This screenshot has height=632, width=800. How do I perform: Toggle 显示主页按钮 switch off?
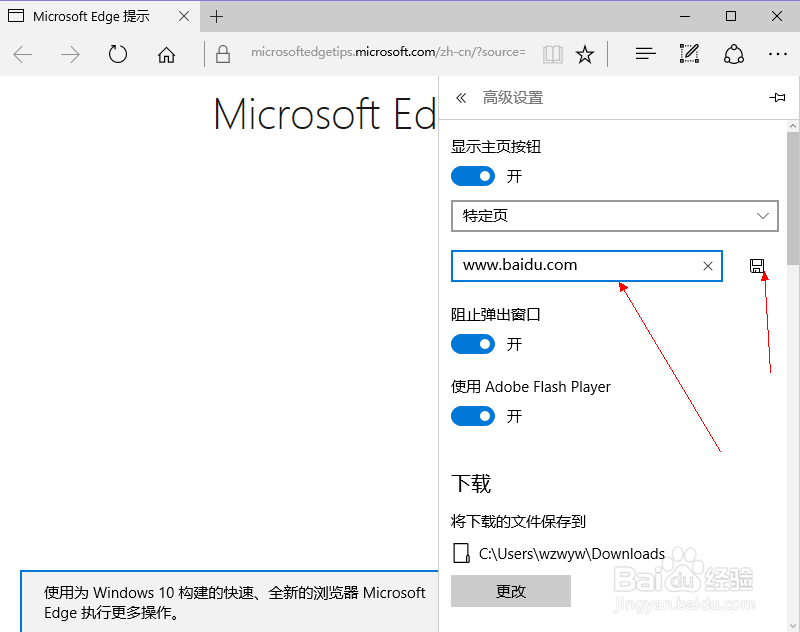(x=473, y=176)
